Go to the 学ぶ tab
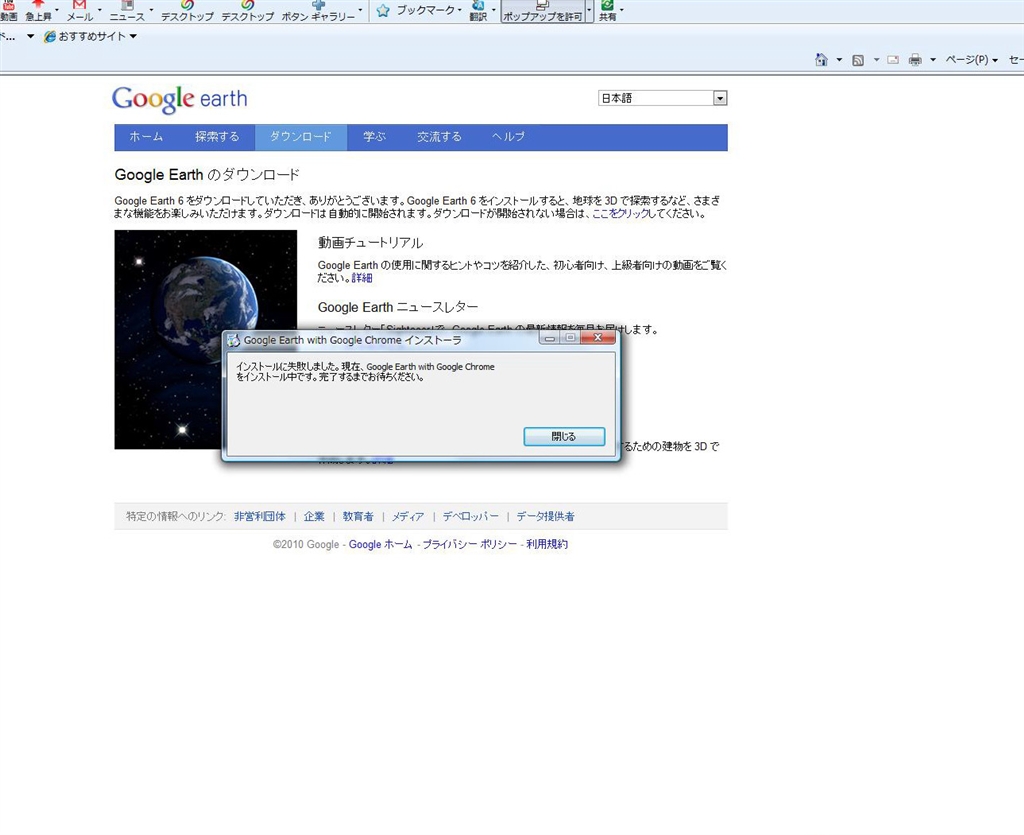The image size is (1024, 835). (375, 137)
